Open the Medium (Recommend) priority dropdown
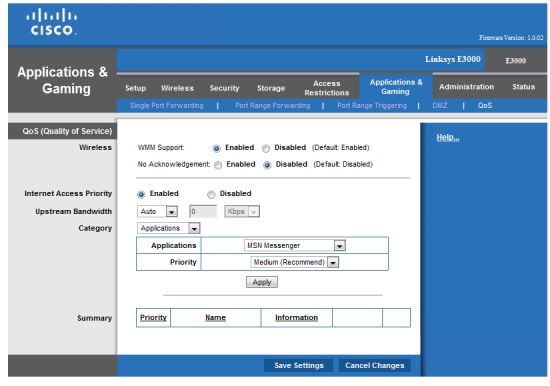This screenshot has height=386, width=550. pyautogui.click(x=295, y=262)
